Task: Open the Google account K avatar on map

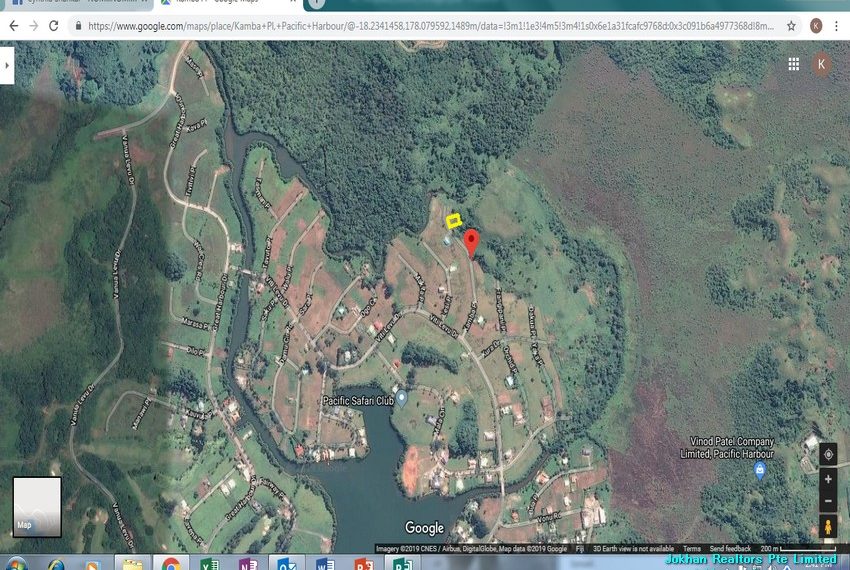Action: click(821, 64)
